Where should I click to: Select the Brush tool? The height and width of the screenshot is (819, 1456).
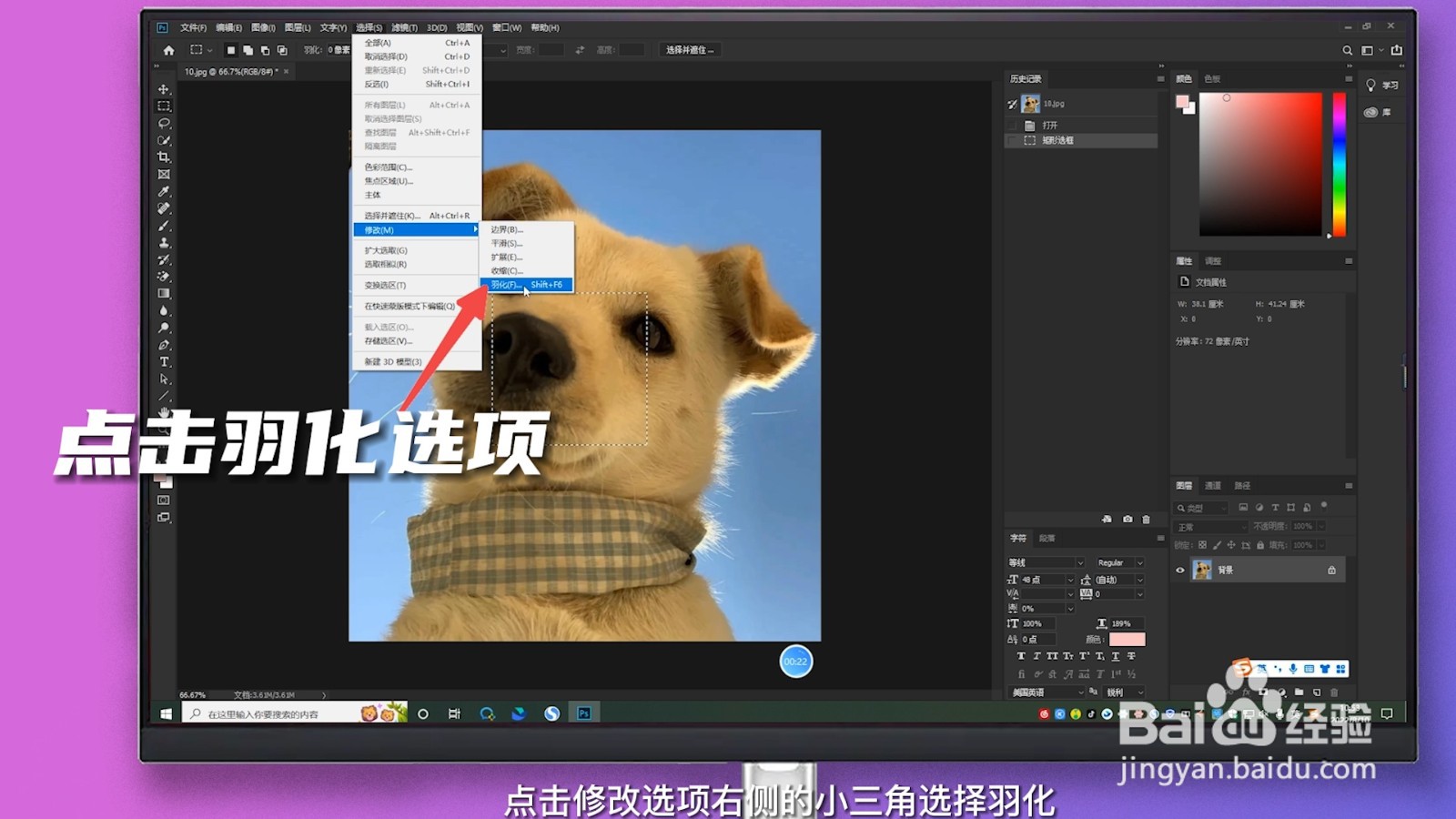click(x=164, y=226)
